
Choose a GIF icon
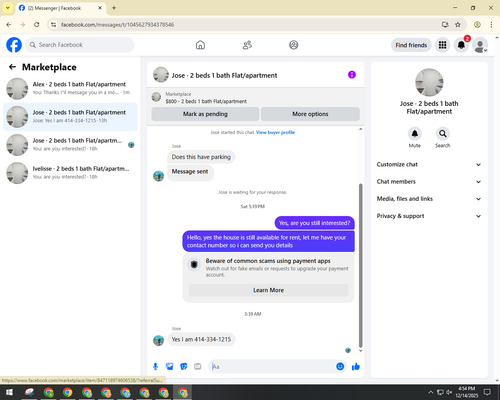point(198,367)
